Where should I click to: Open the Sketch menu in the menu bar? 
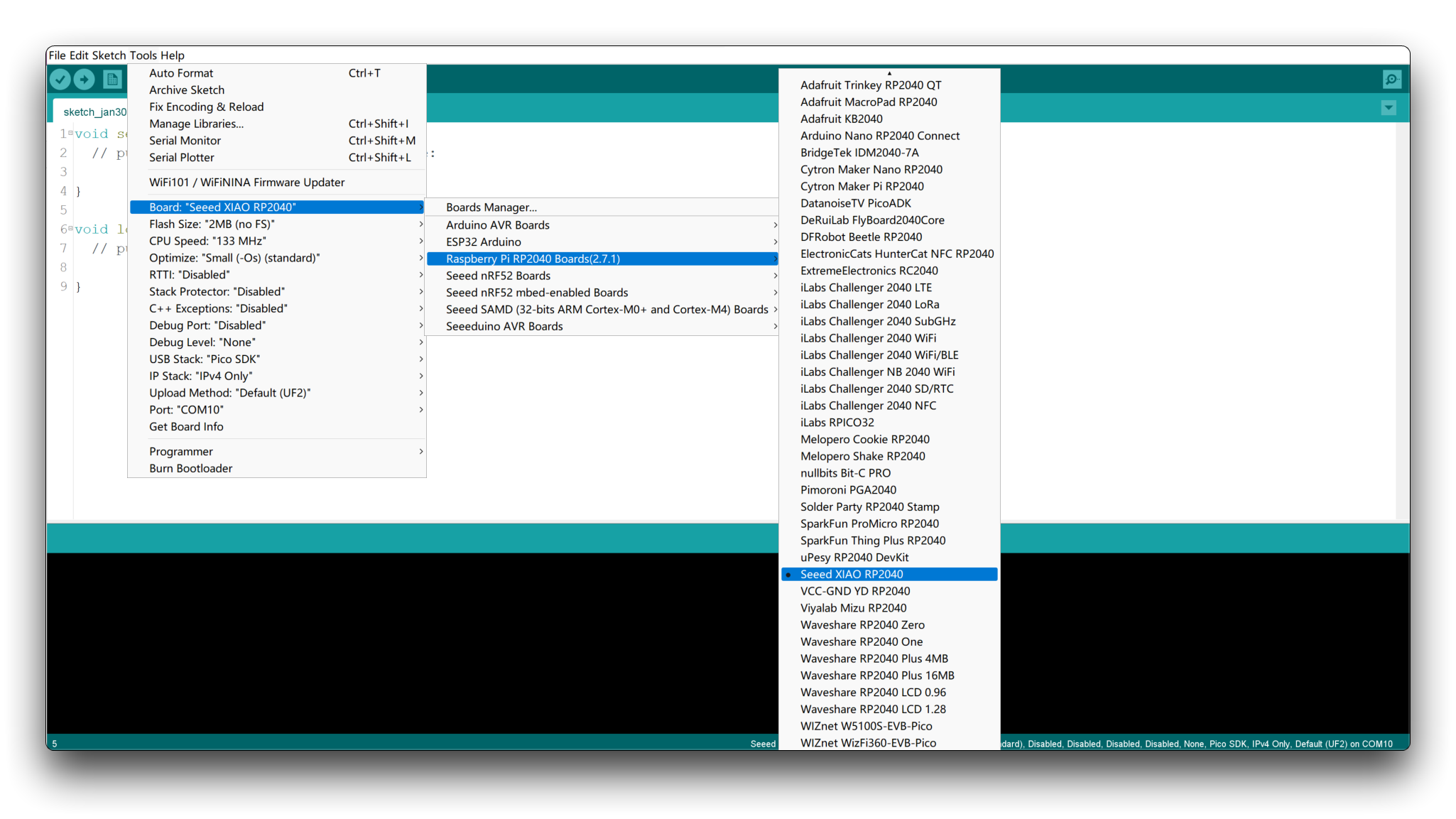(x=108, y=55)
